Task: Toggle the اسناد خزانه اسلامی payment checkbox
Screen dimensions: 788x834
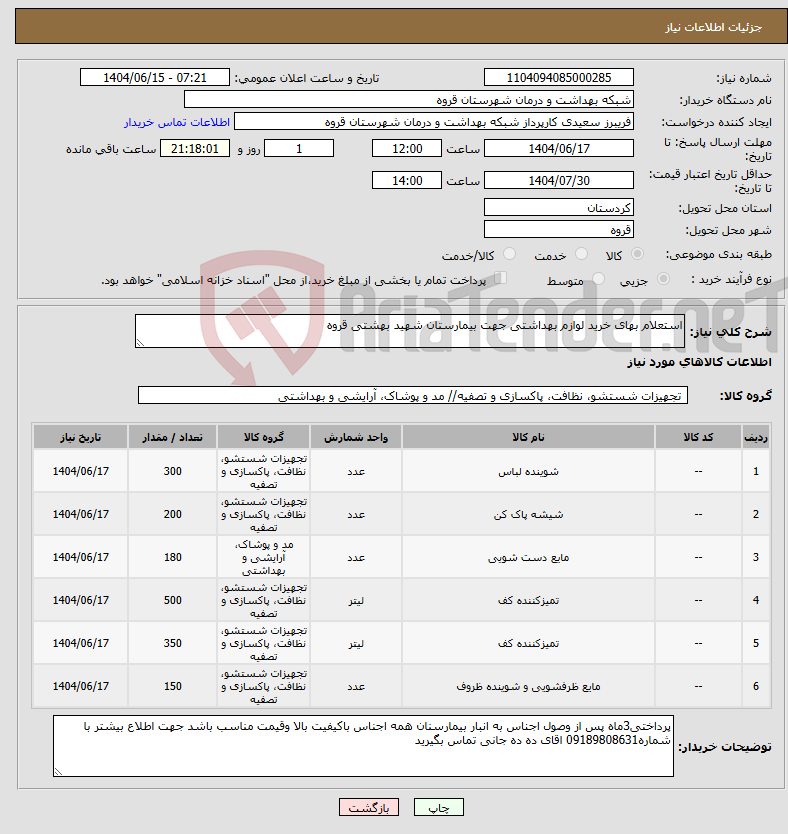Action: [x=500, y=278]
